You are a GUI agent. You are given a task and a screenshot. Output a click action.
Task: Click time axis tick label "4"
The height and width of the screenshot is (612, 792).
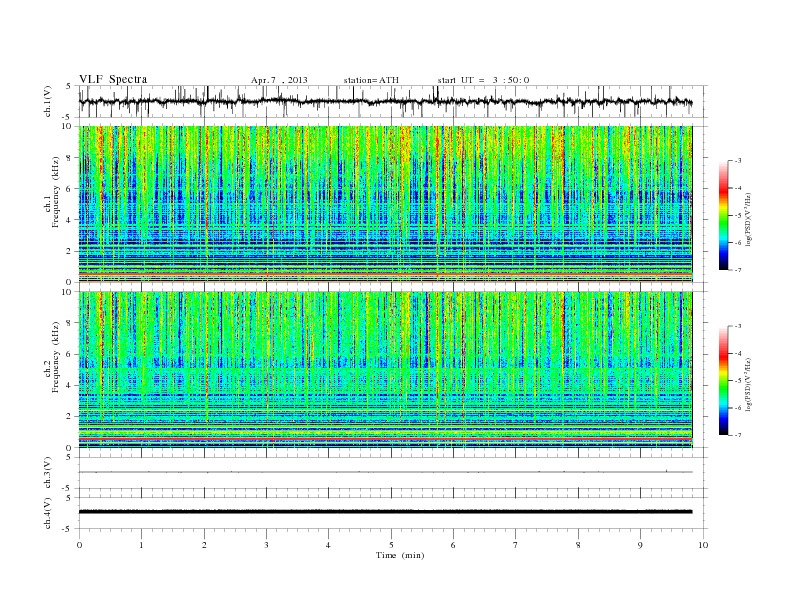pos(329,545)
